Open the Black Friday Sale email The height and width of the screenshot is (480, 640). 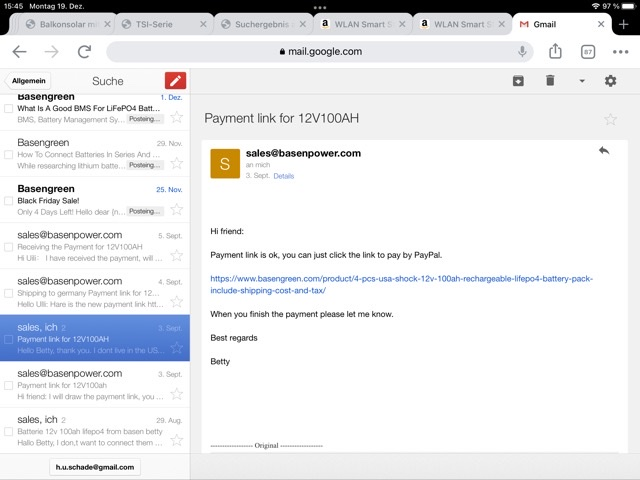coord(95,200)
